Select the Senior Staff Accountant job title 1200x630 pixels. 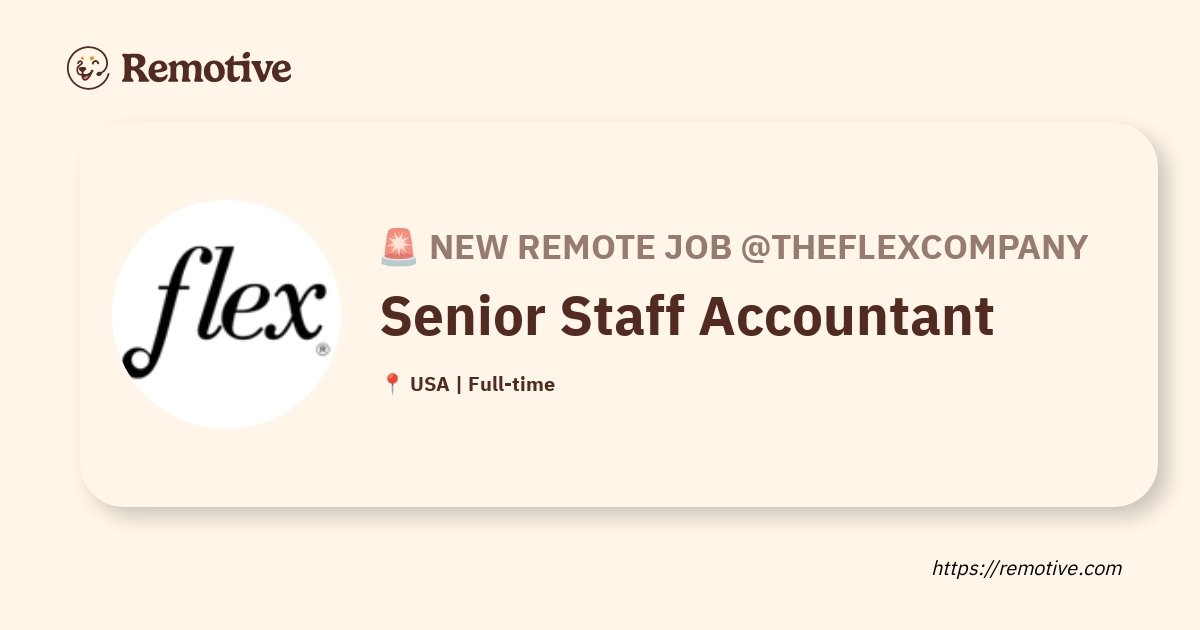687,316
